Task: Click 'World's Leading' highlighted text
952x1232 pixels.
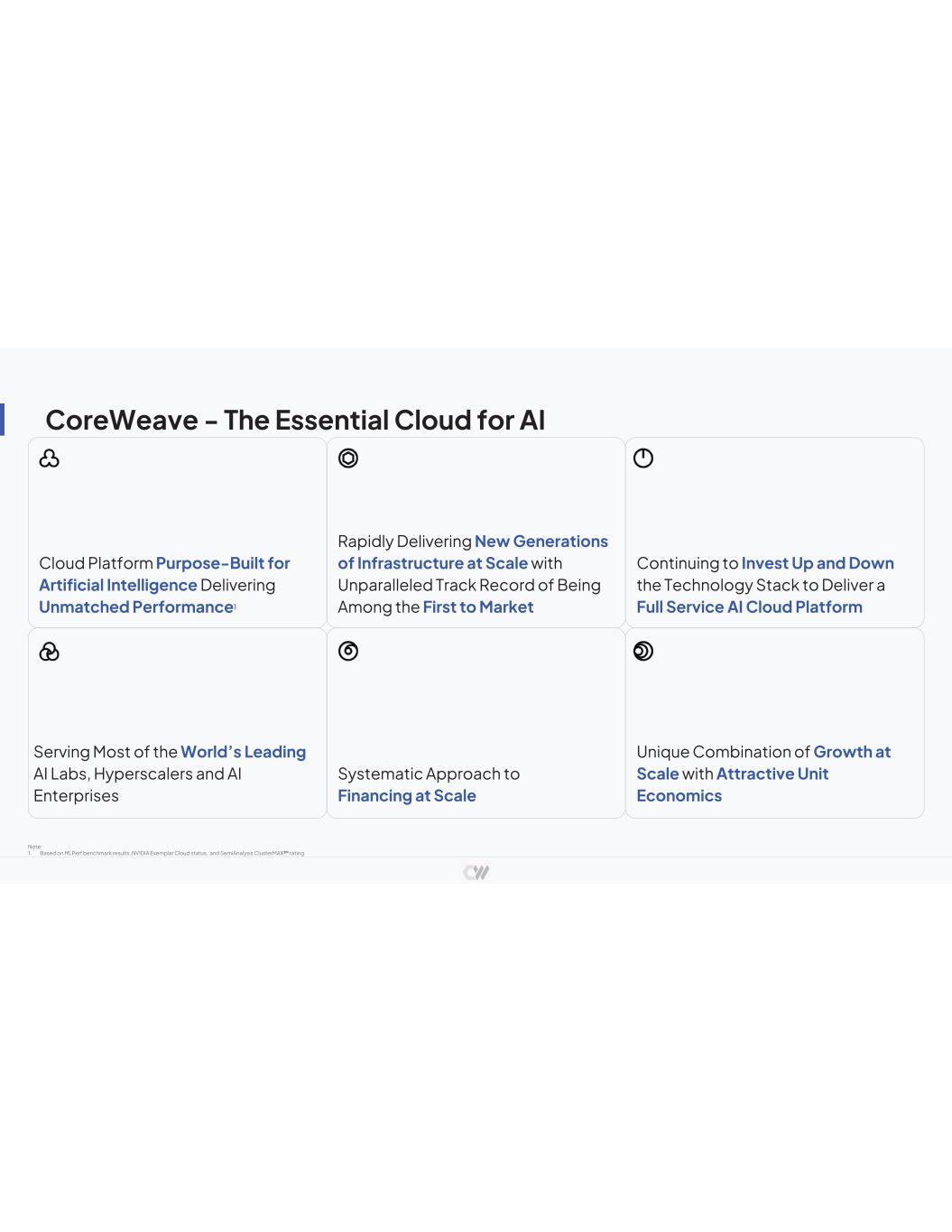Action: [x=244, y=752]
